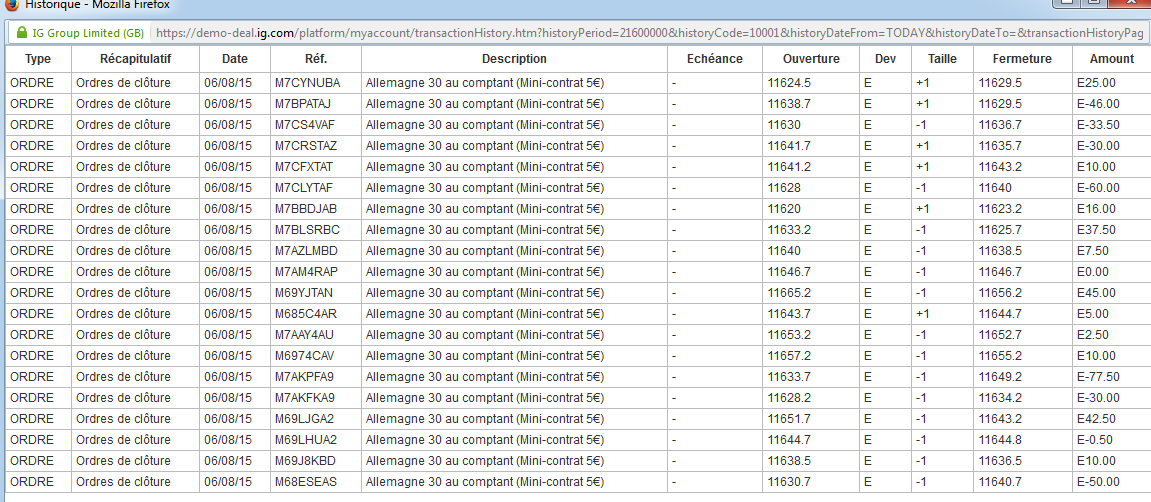Click the Réf. column header
This screenshot has width=1151, height=502.
pos(316,59)
